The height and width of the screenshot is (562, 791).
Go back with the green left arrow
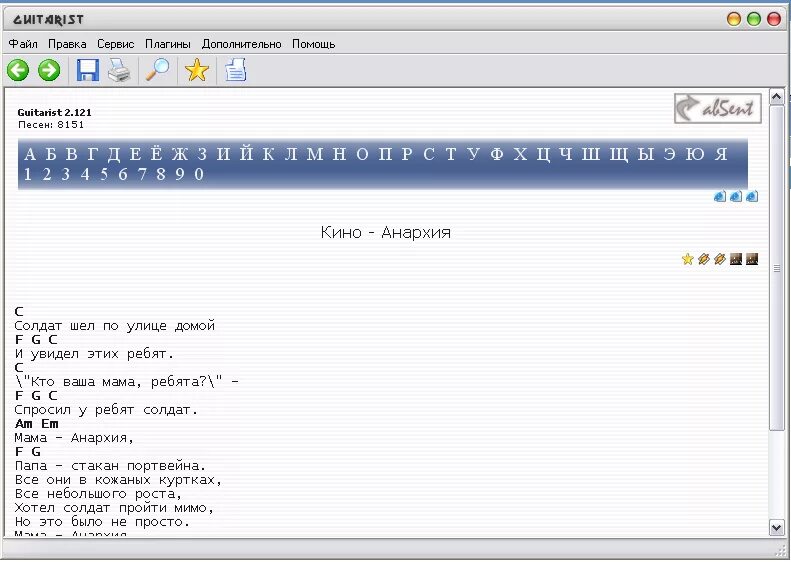click(18, 70)
